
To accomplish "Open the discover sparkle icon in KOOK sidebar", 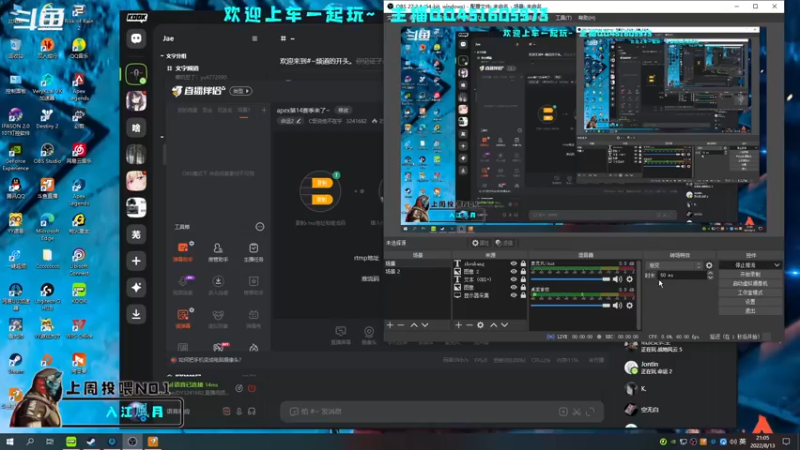I will (x=136, y=288).
